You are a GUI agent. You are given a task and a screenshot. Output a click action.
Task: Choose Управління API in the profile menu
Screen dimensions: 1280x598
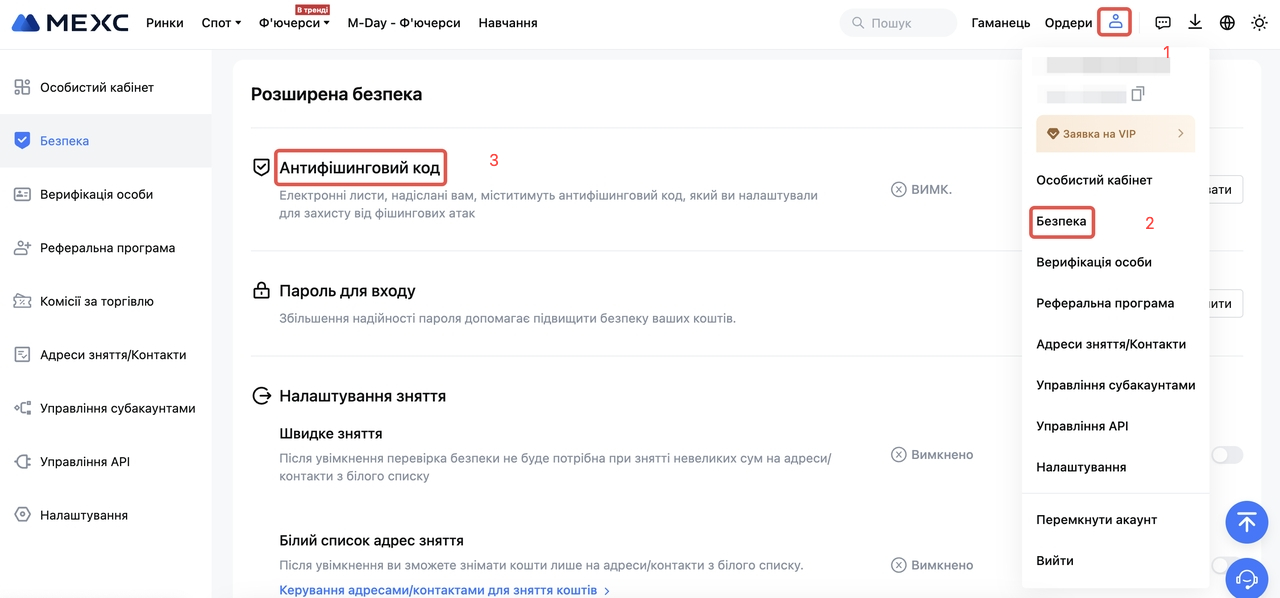[1082, 426]
